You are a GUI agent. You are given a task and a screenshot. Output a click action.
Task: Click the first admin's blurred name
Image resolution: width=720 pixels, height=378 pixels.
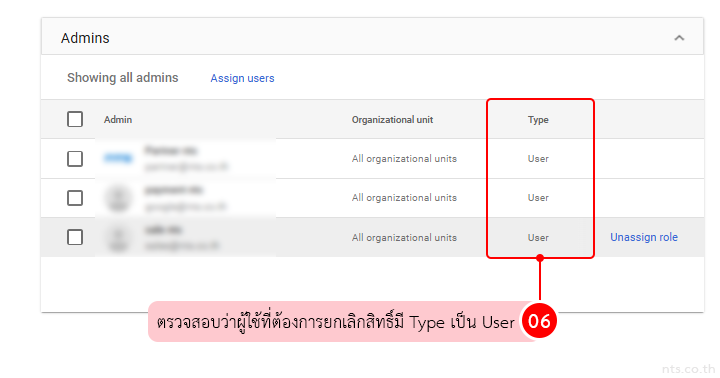coord(171,150)
